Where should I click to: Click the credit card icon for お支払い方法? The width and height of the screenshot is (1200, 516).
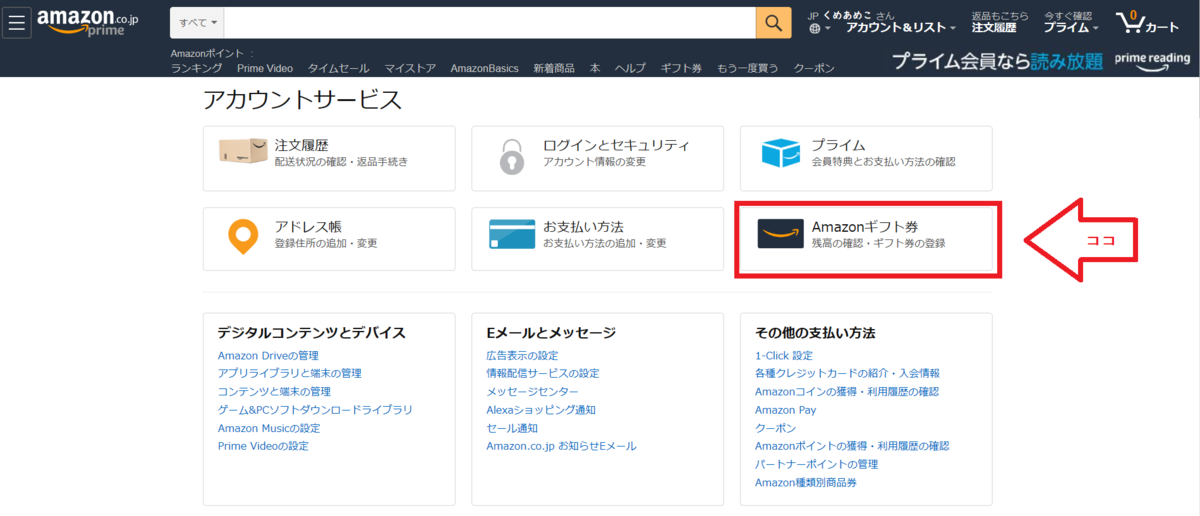(x=511, y=235)
